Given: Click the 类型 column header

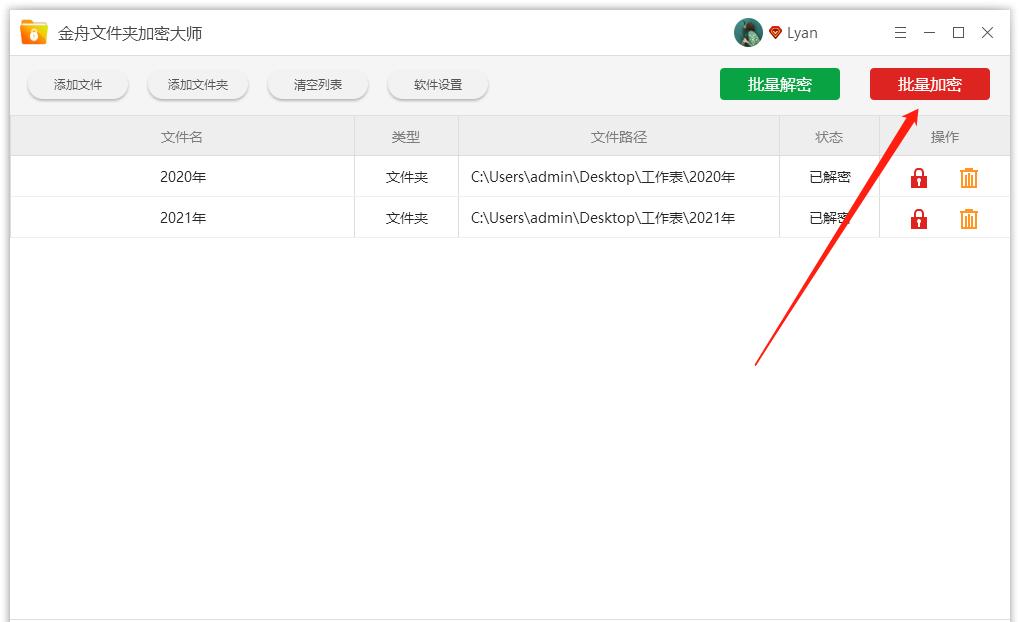Looking at the screenshot, I should pos(406,136).
